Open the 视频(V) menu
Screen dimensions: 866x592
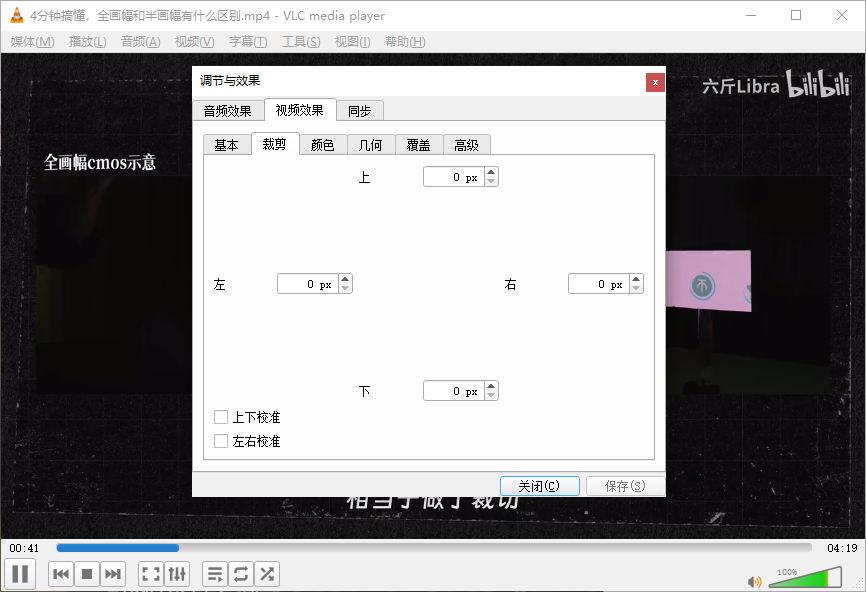(x=194, y=42)
